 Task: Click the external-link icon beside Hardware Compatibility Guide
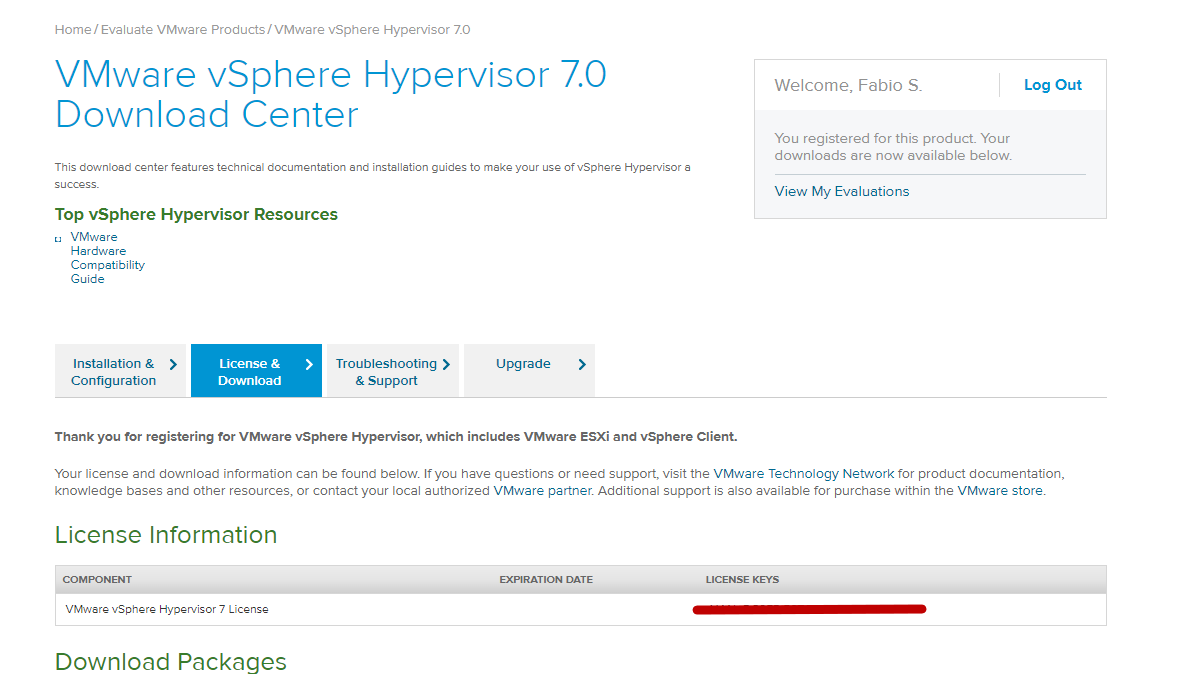click(58, 239)
